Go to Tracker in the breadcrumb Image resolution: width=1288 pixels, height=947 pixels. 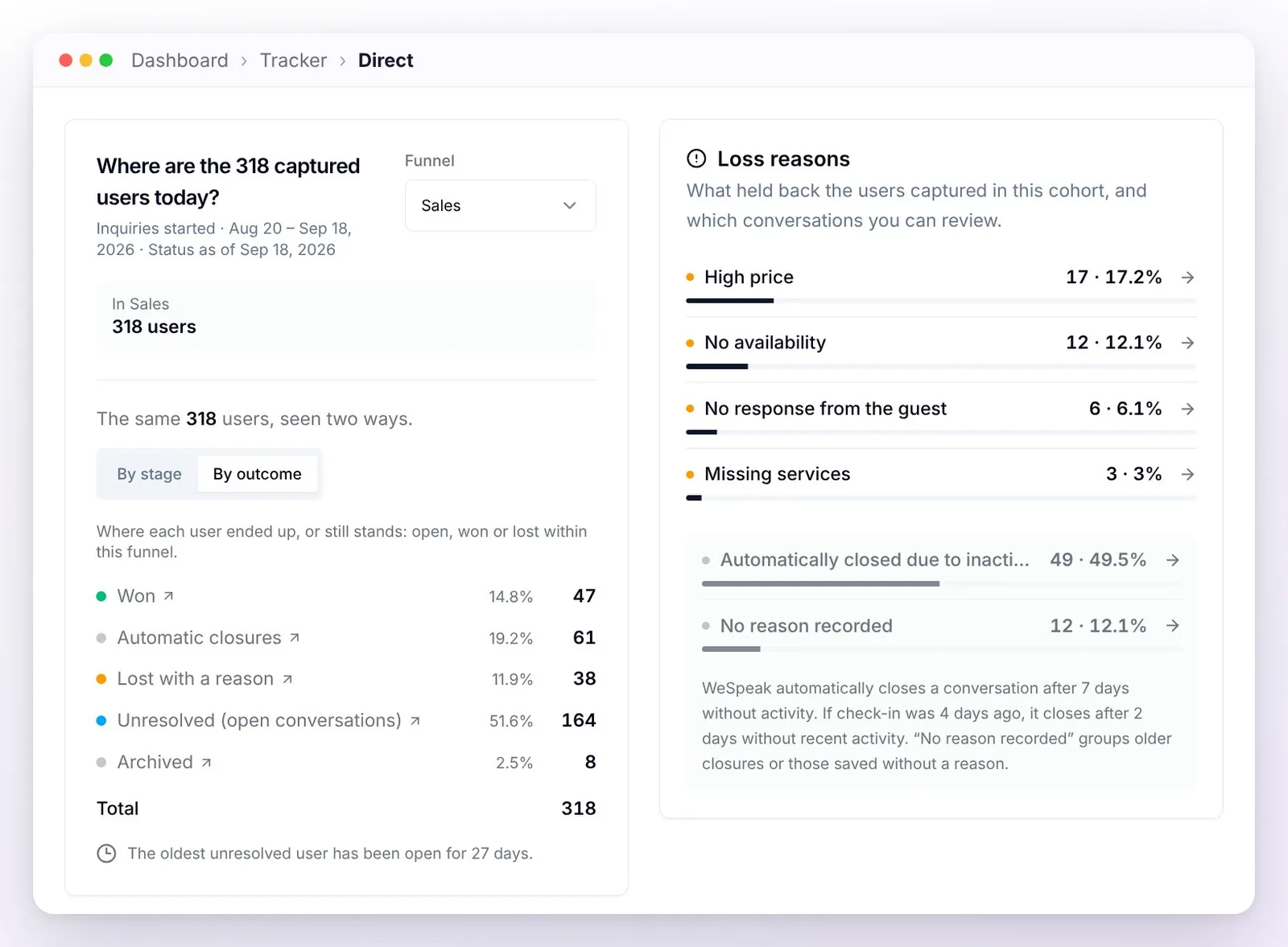pyautogui.click(x=293, y=60)
